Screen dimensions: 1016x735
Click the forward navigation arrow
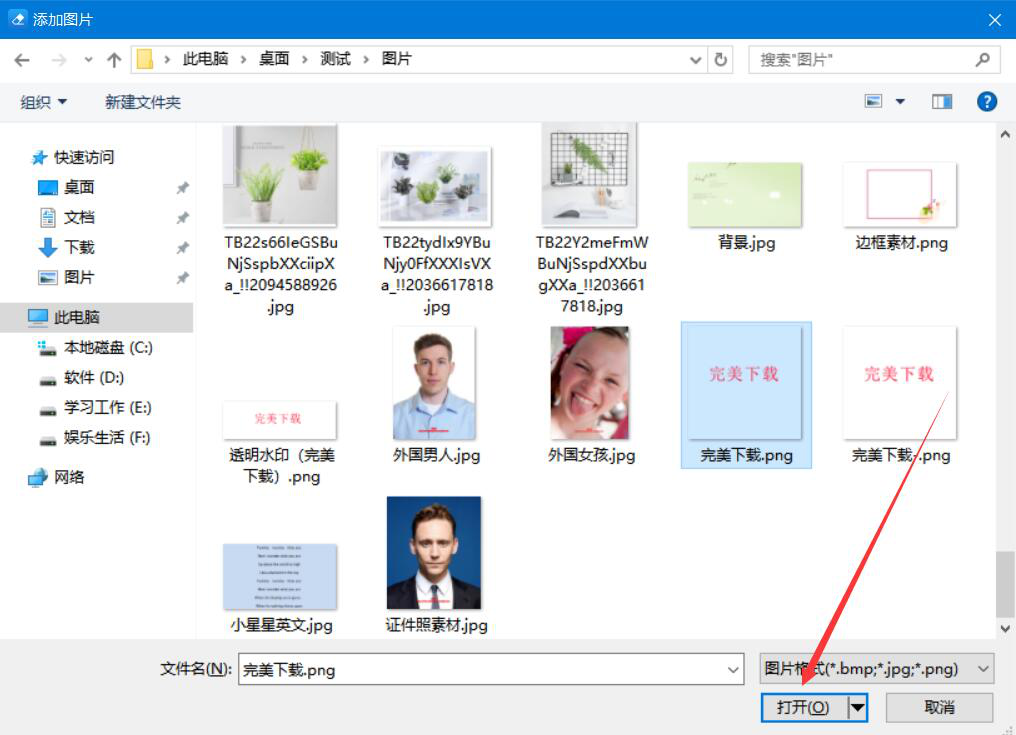(59, 60)
